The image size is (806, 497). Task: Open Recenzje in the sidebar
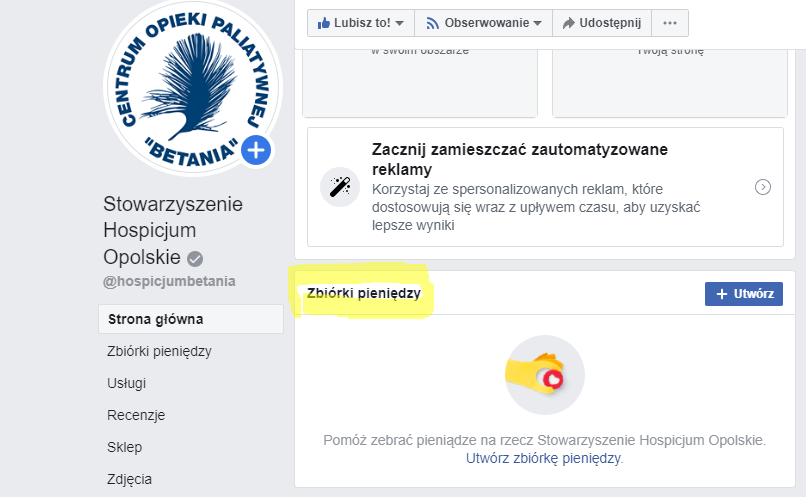pos(136,415)
